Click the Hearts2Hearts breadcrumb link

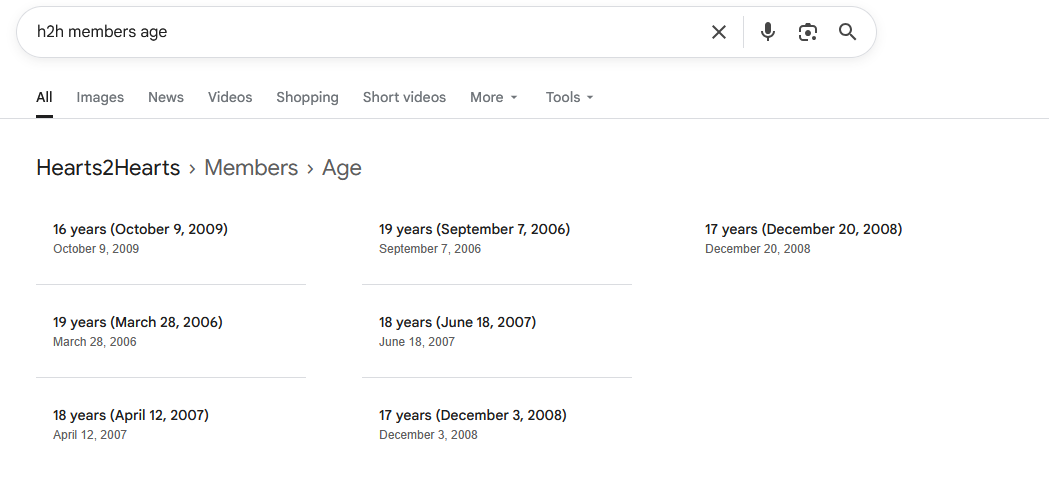pyautogui.click(x=108, y=167)
